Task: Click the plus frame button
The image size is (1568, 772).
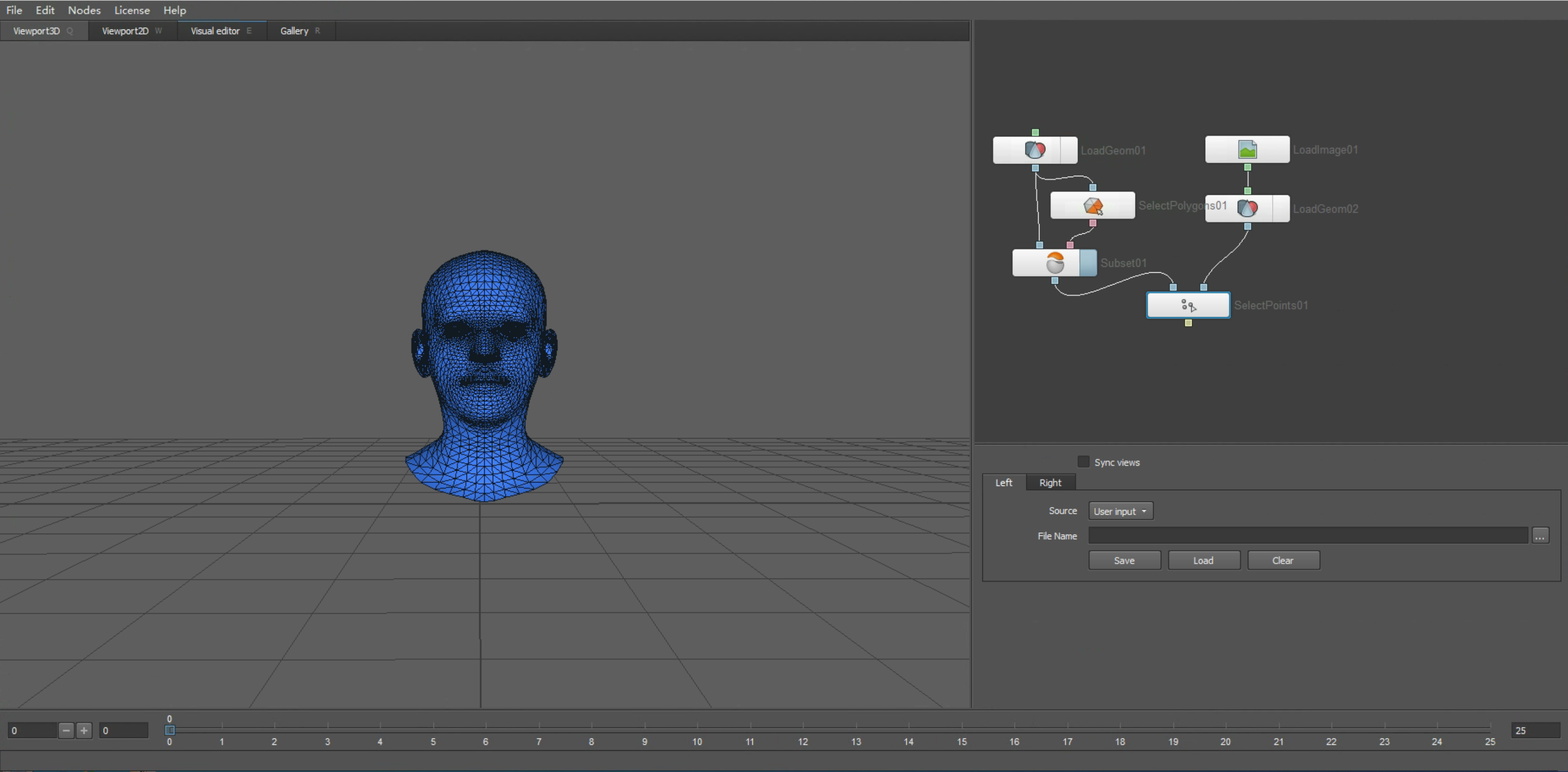Action: (x=84, y=730)
